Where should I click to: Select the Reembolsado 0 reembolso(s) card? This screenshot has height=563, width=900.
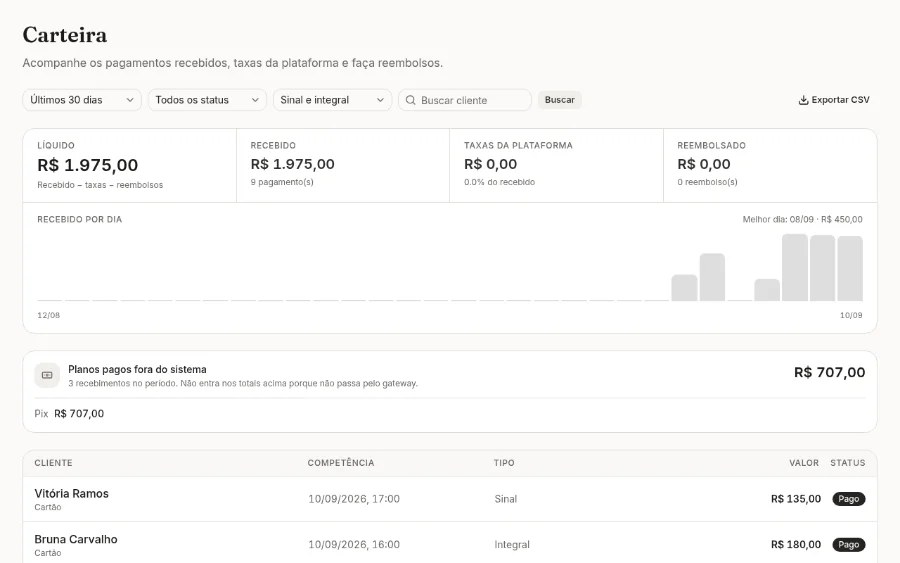pyautogui.click(x=770, y=165)
